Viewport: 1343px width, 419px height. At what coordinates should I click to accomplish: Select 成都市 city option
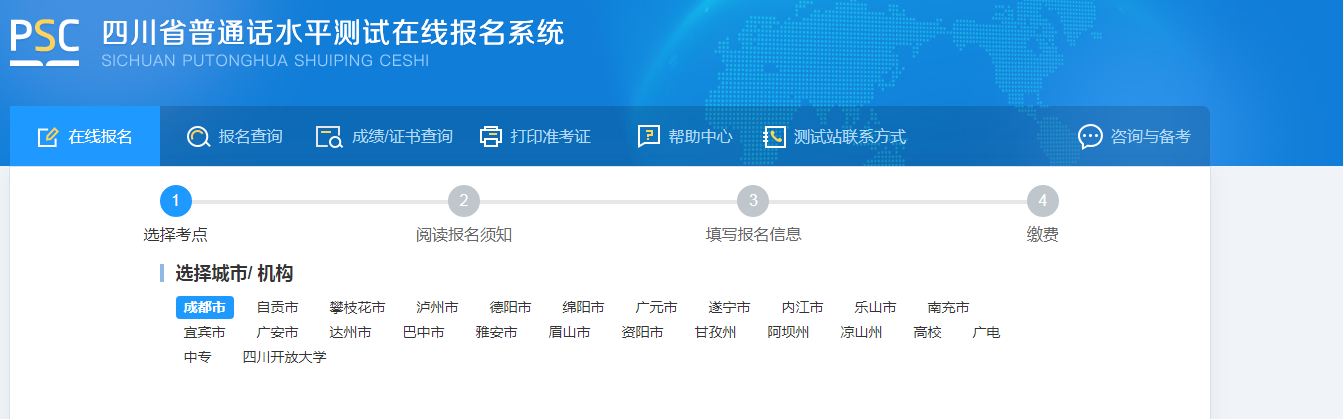click(204, 307)
